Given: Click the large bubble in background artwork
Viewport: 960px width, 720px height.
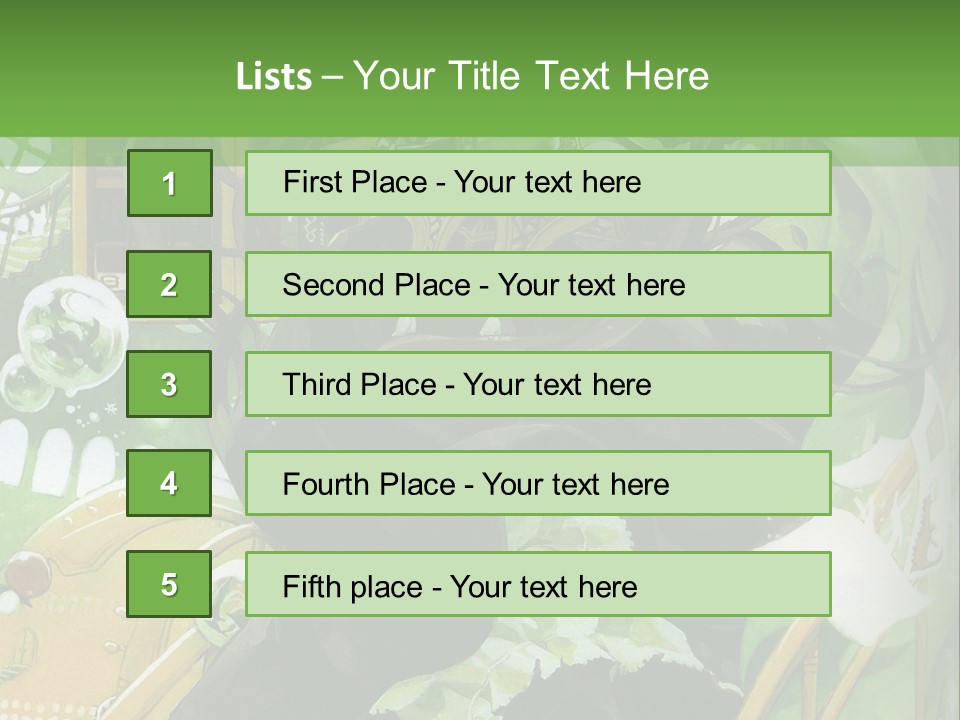Looking at the screenshot, I should [x=72, y=334].
